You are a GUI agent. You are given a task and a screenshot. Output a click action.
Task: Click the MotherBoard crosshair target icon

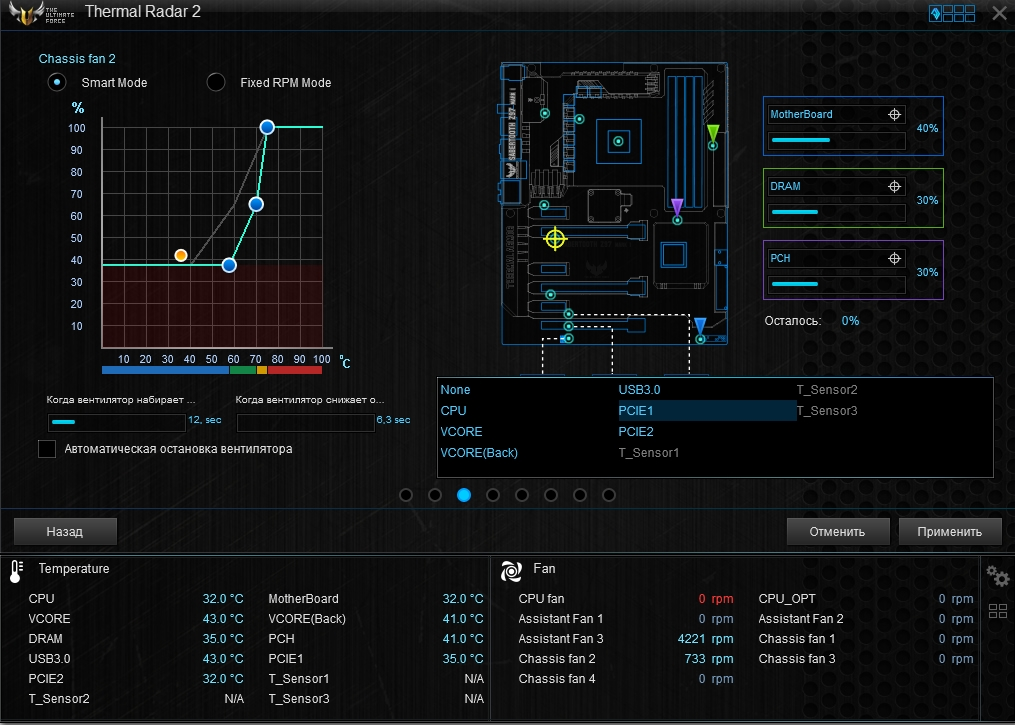coord(894,115)
